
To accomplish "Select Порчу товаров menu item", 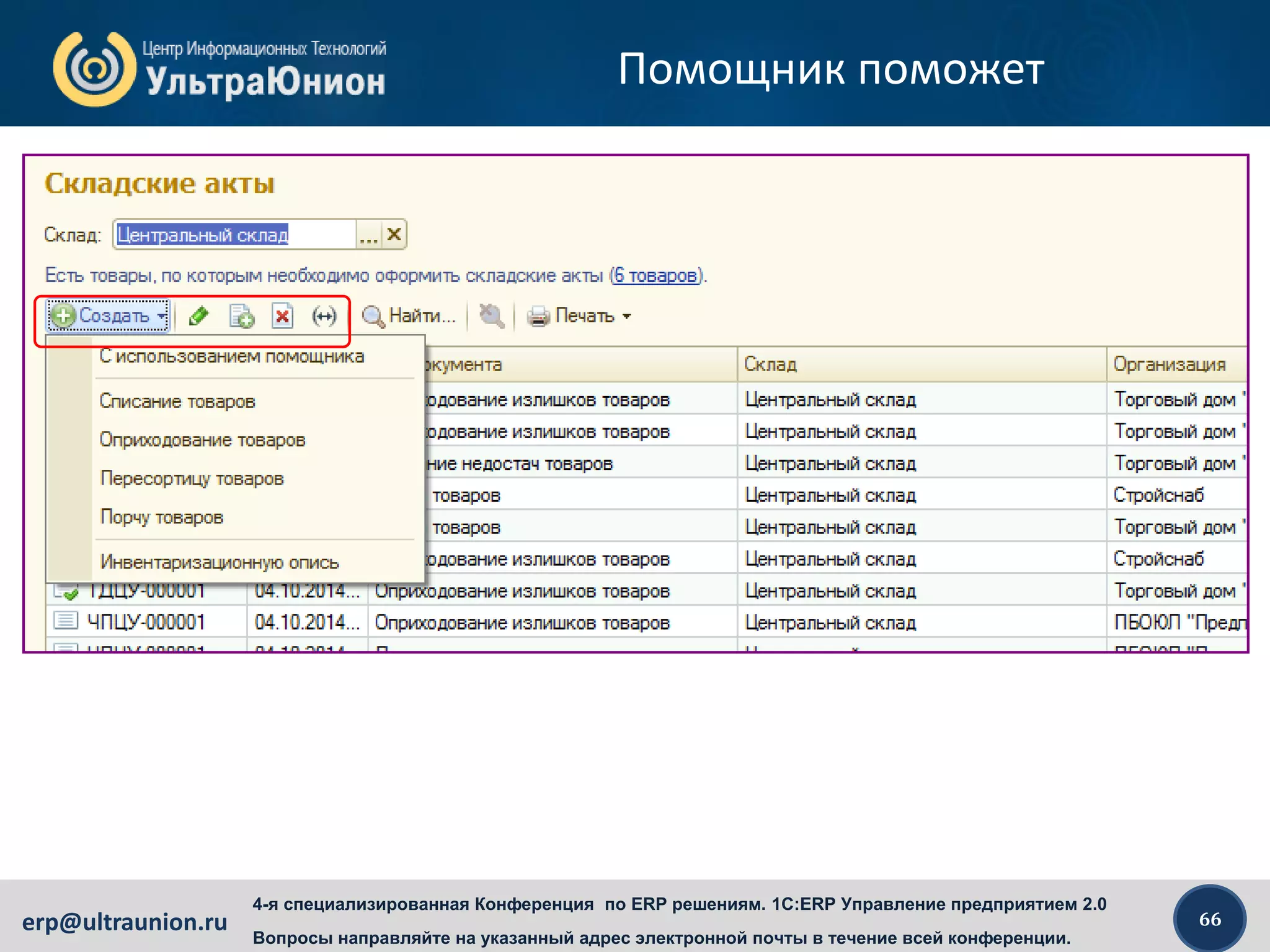I will pos(161,517).
